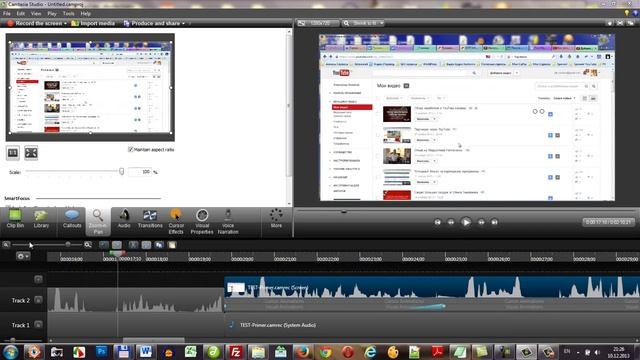The width and height of the screenshot is (640, 360).
Task: Click the actual size 1:1 button
Action: point(13,153)
